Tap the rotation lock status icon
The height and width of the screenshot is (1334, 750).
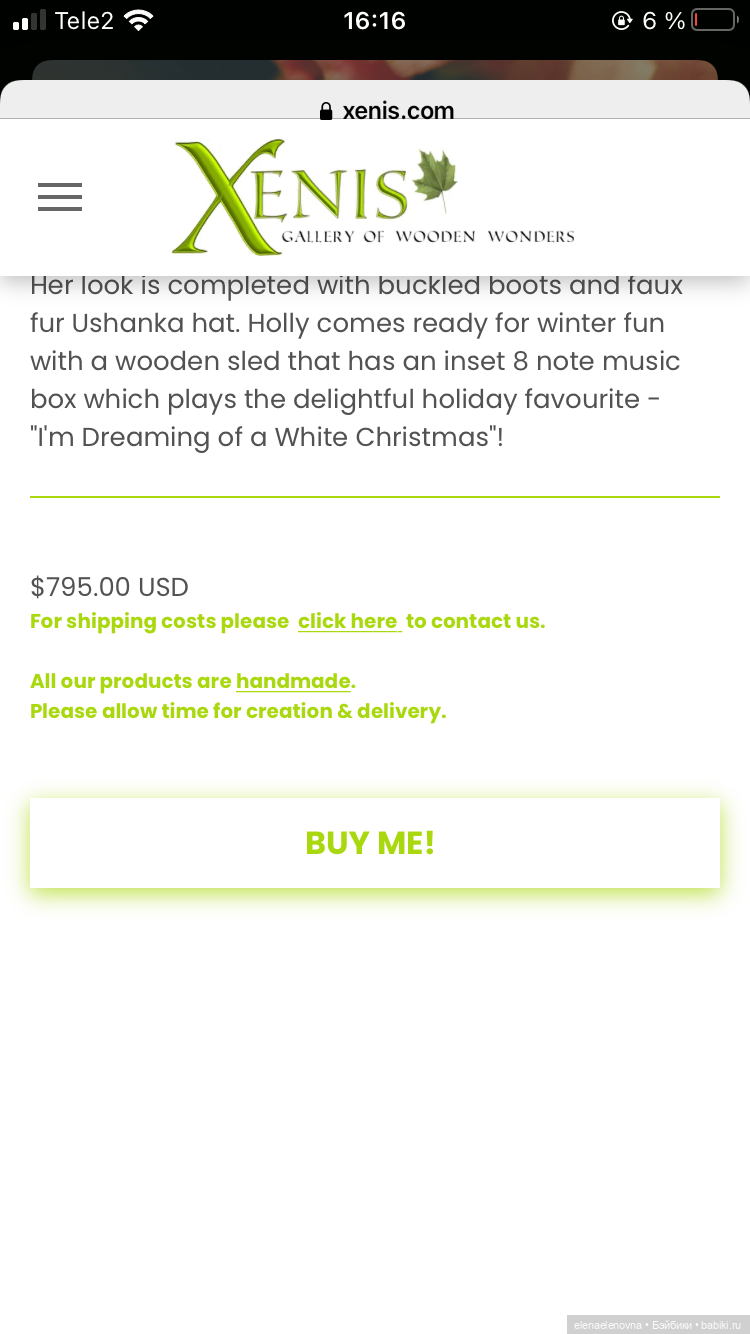tap(622, 20)
